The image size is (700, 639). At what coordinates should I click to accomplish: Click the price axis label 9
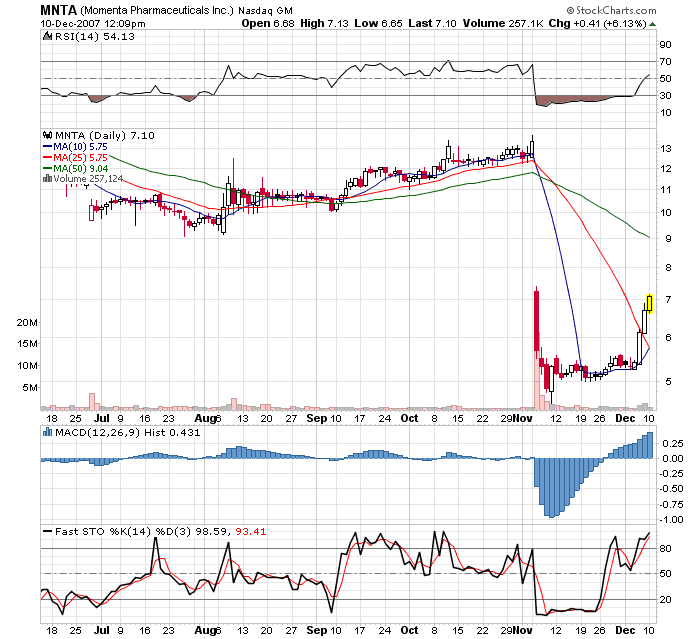click(x=668, y=239)
